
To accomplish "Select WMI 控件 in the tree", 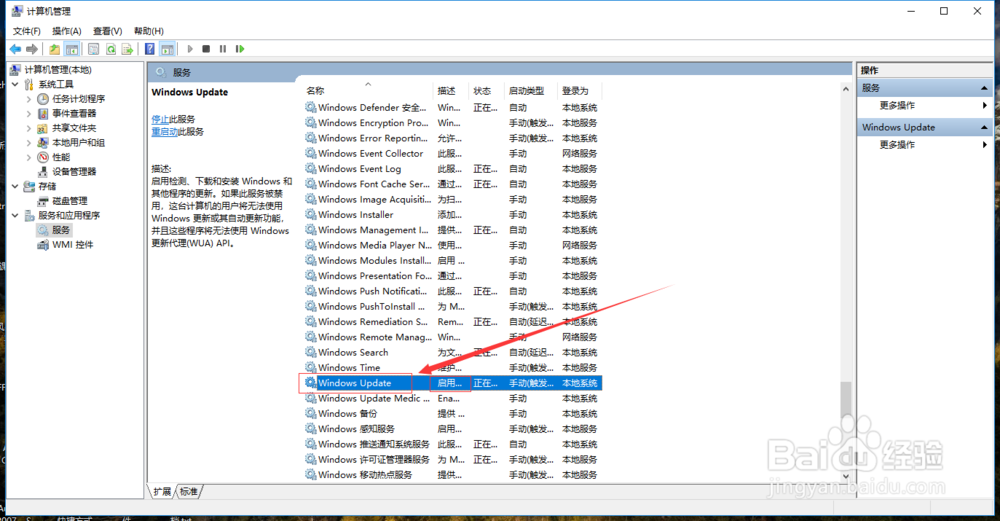I will click(x=72, y=245).
